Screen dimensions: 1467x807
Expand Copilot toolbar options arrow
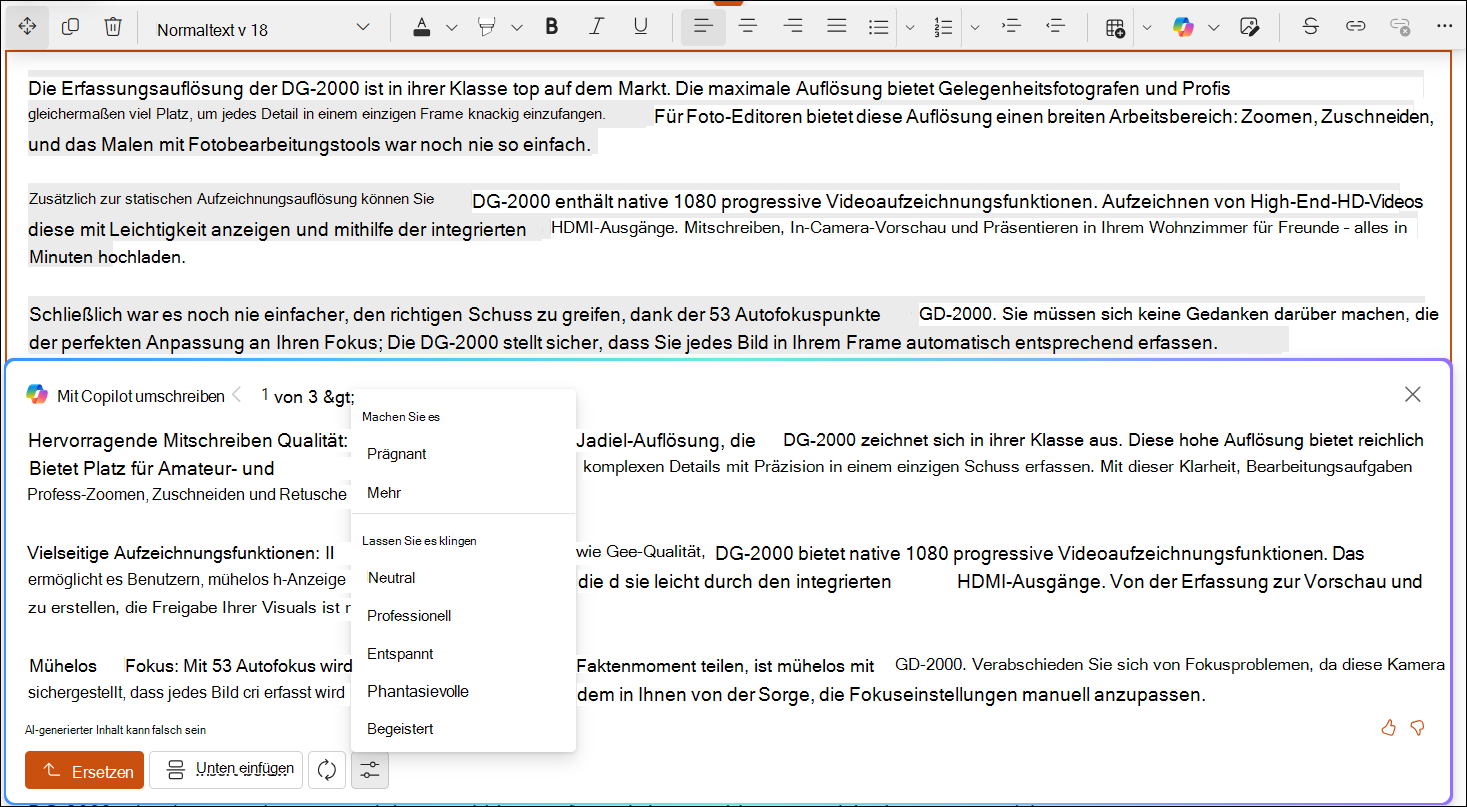pyautogui.click(x=1214, y=27)
